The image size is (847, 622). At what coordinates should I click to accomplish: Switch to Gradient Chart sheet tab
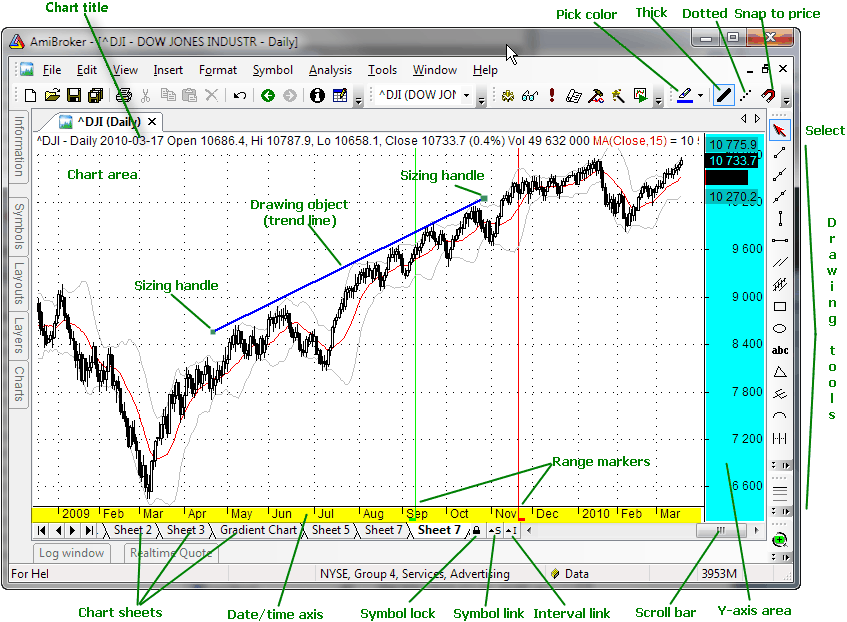258,530
